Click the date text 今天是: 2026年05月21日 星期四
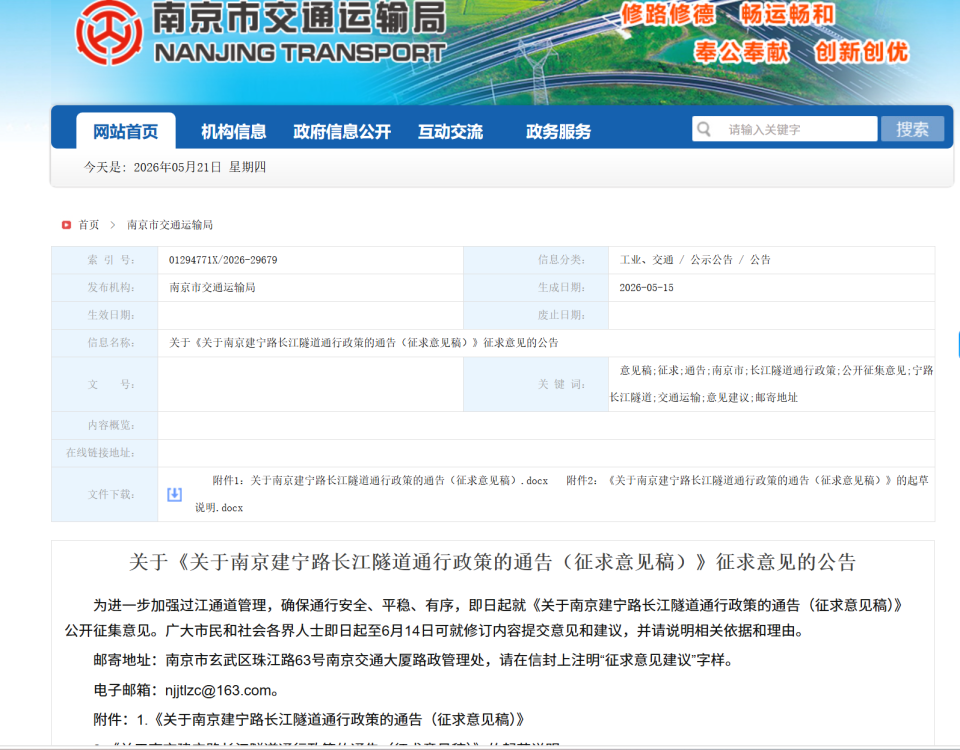Image resolution: width=960 pixels, height=750 pixels. click(x=174, y=167)
